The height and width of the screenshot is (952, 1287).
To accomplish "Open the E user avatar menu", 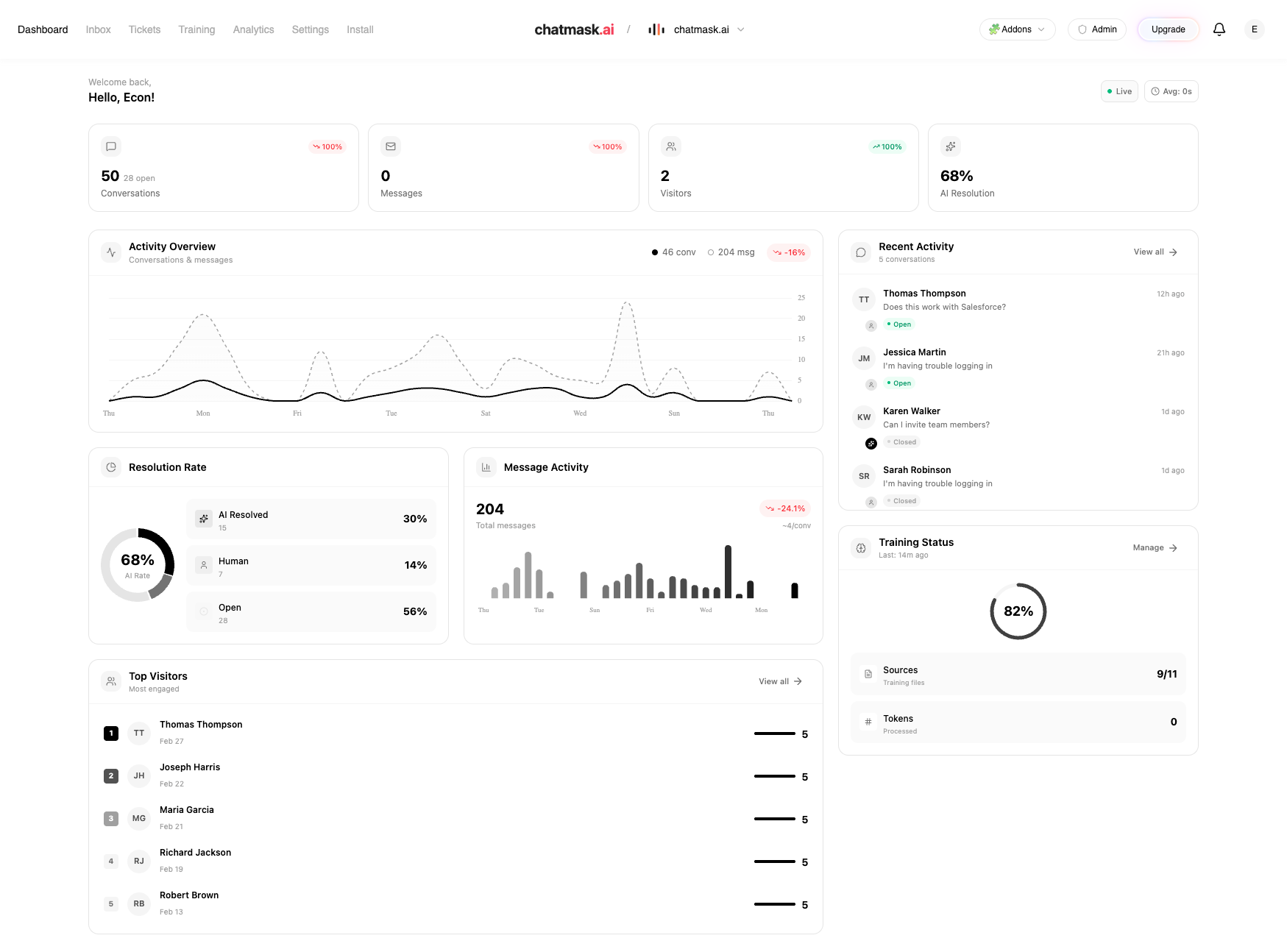I will (x=1254, y=29).
